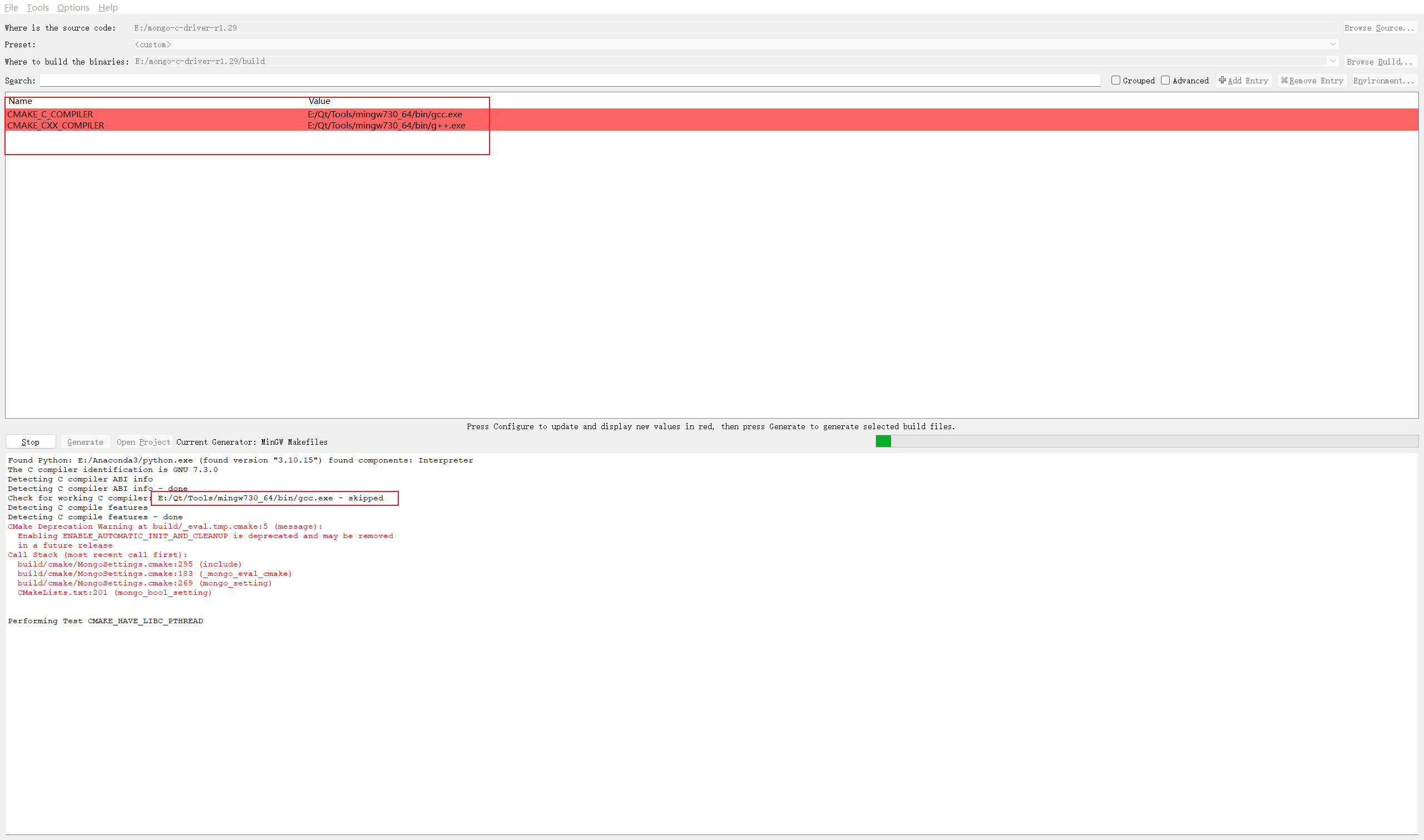This screenshot has width=1424, height=840.
Task: Click the Add Entry plus icon
Action: 1222,81
